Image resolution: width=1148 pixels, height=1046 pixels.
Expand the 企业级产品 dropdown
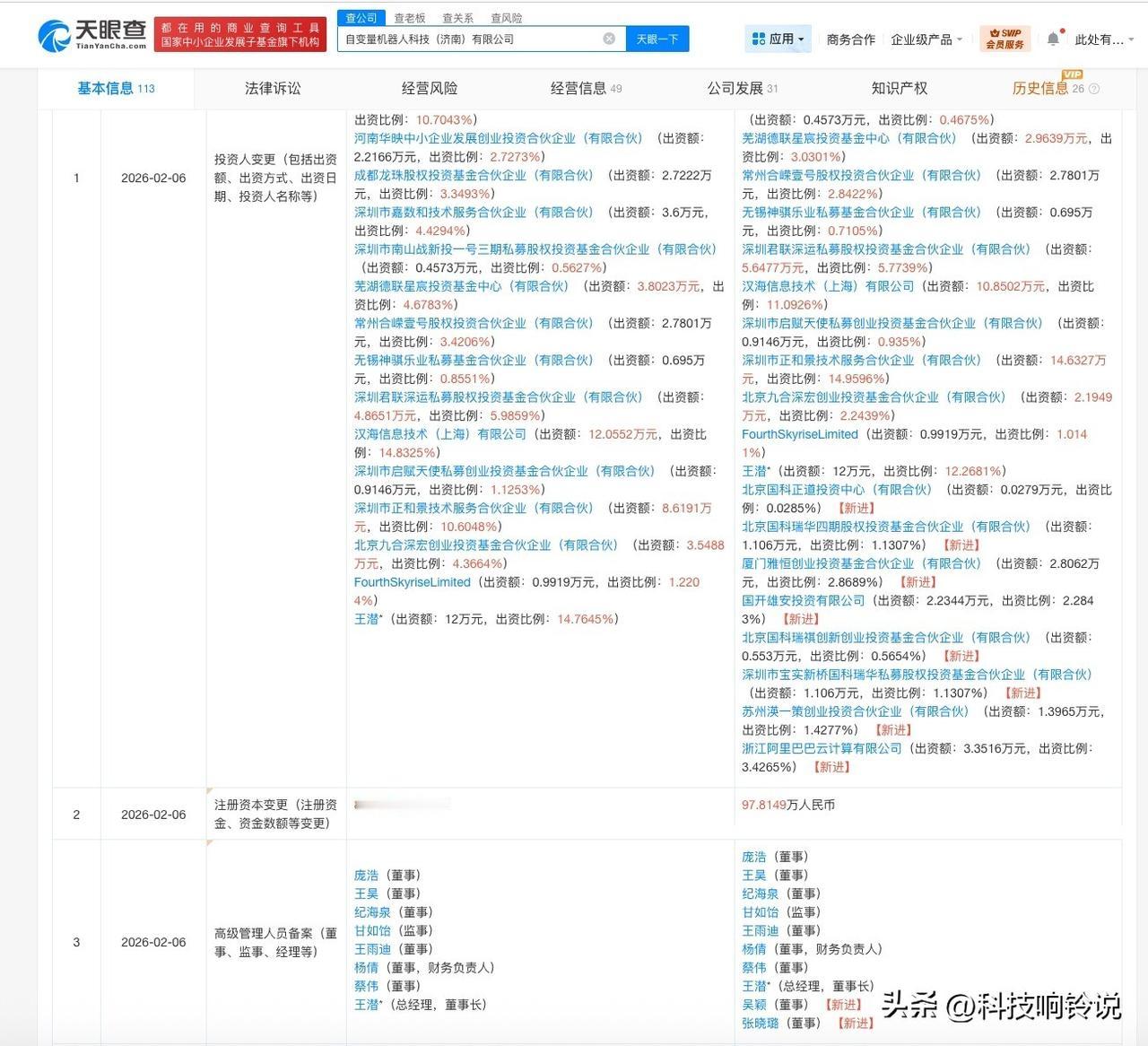(x=924, y=38)
